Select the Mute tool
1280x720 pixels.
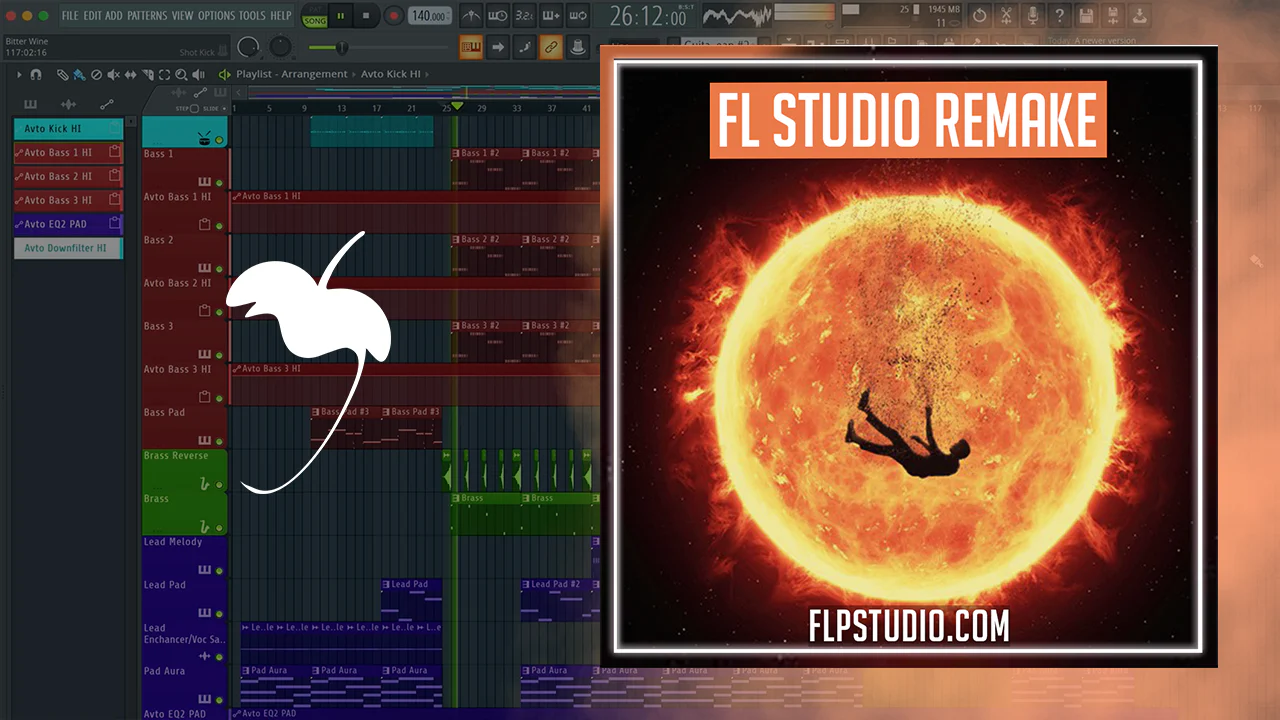coord(113,74)
